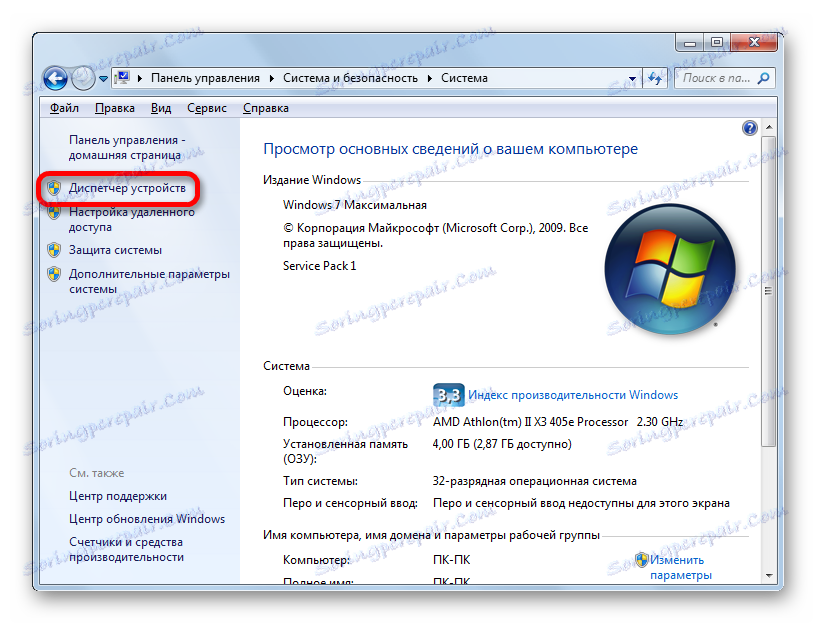Open the Справка menu

(x=266, y=108)
